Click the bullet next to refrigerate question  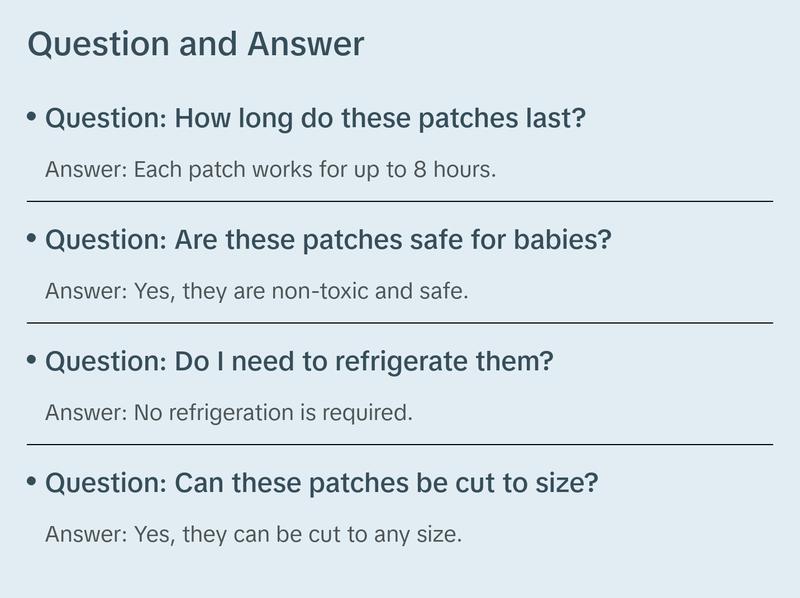click(x=32, y=360)
